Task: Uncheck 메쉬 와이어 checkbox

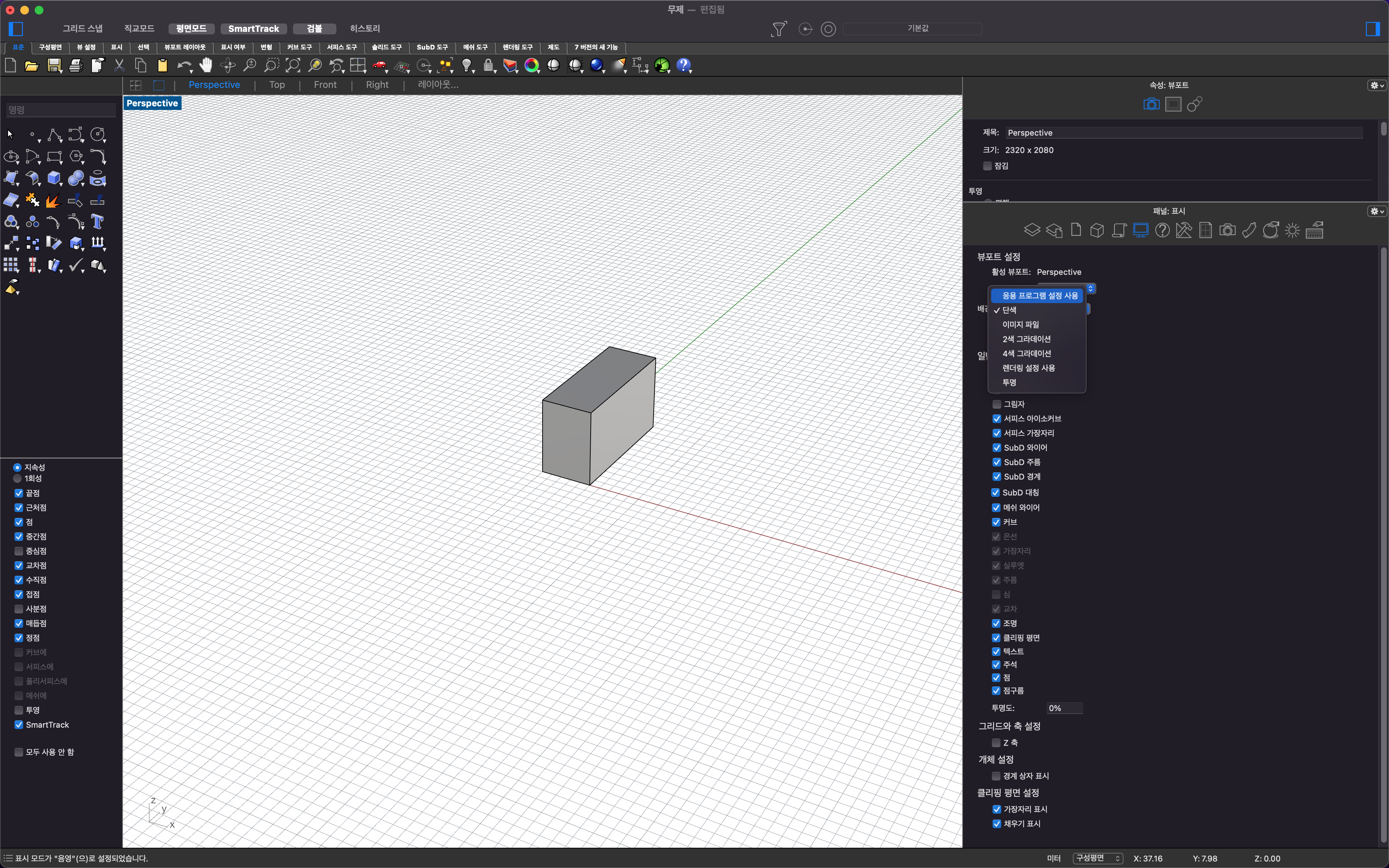Action: click(997, 507)
